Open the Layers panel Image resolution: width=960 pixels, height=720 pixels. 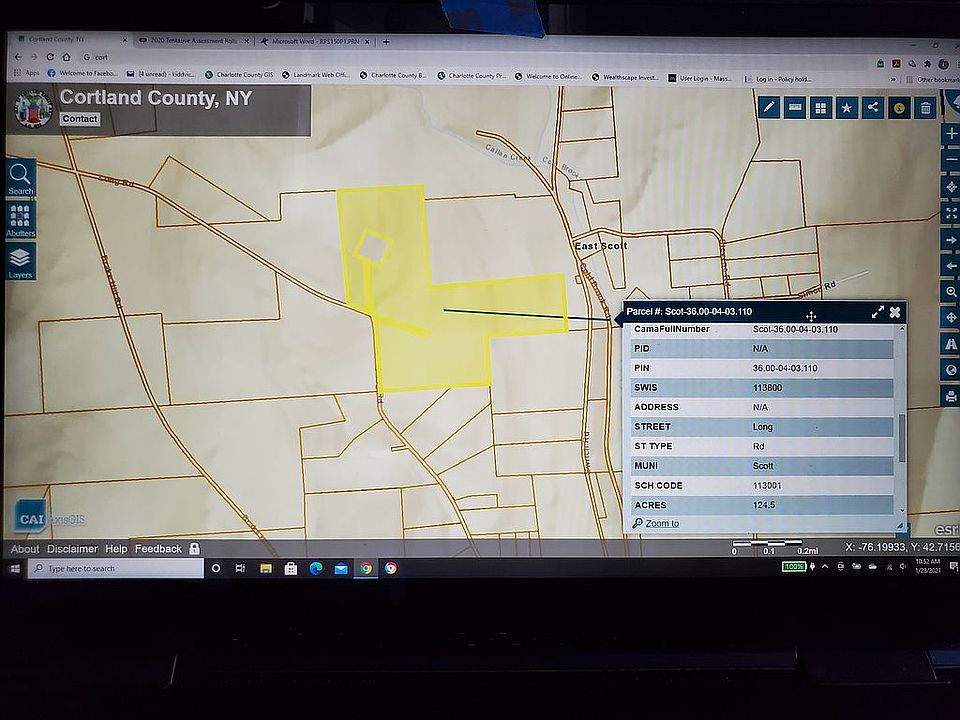[x=20, y=262]
